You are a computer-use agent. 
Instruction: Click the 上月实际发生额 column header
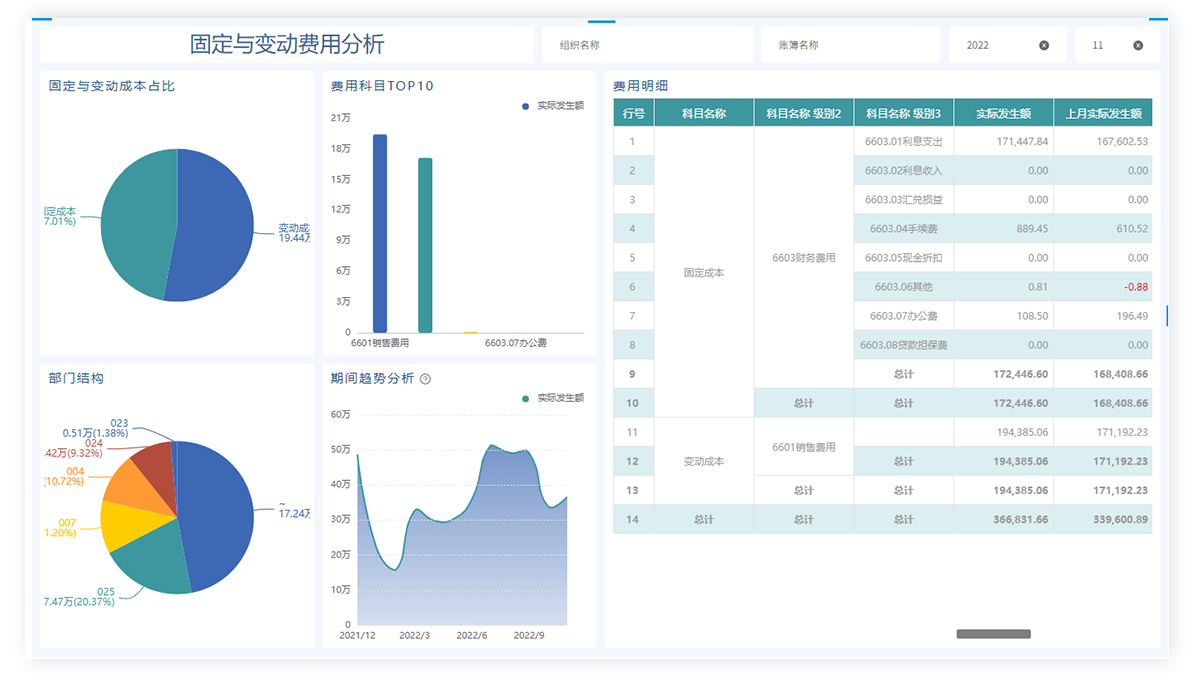coord(1102,113)
